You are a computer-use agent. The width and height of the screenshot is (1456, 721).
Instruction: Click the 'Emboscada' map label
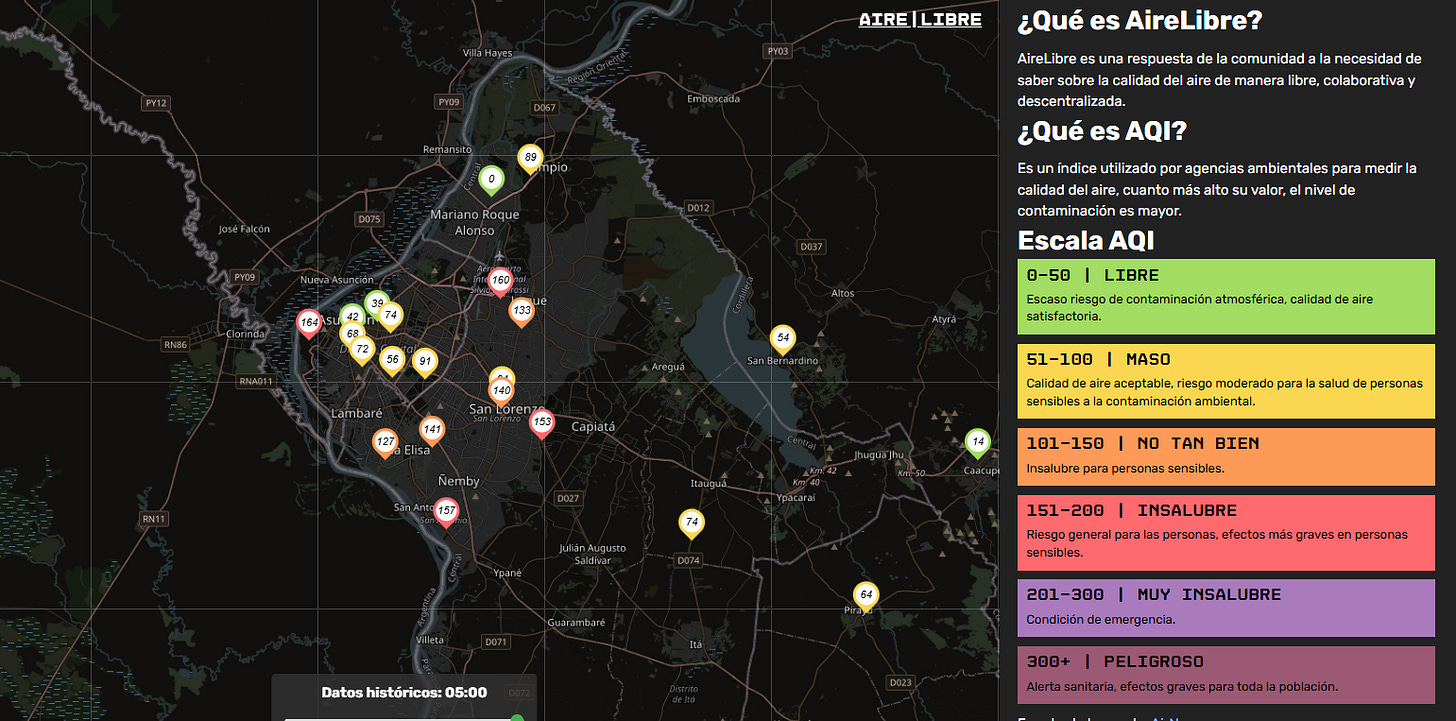[714, 98]
